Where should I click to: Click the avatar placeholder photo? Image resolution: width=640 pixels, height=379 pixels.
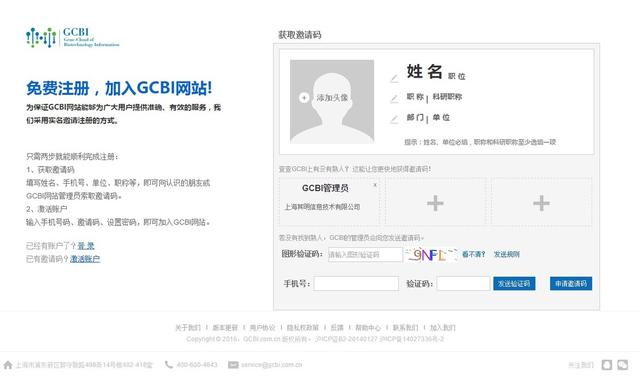(x=332, y=101)
